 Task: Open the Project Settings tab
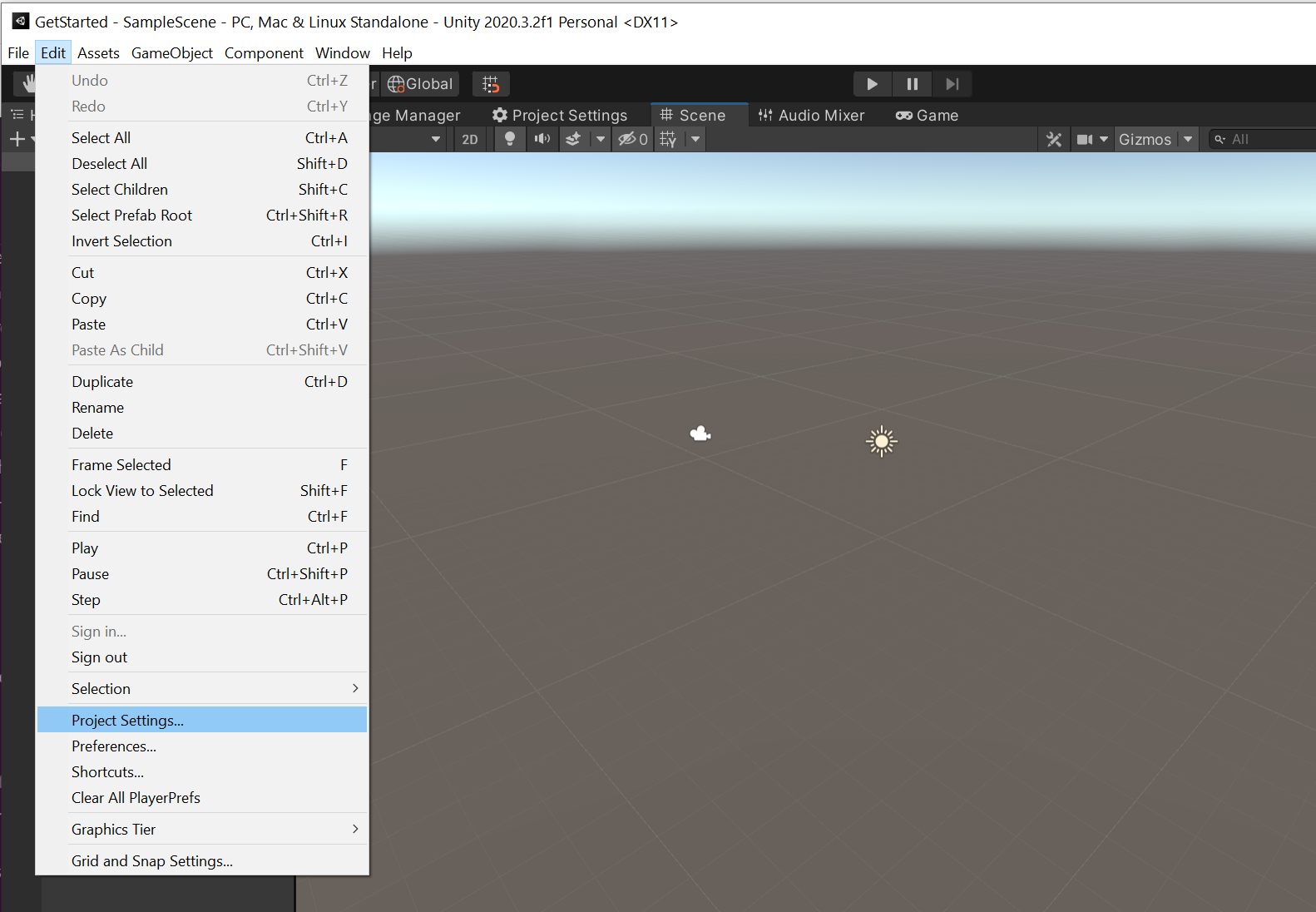[560, 115]
